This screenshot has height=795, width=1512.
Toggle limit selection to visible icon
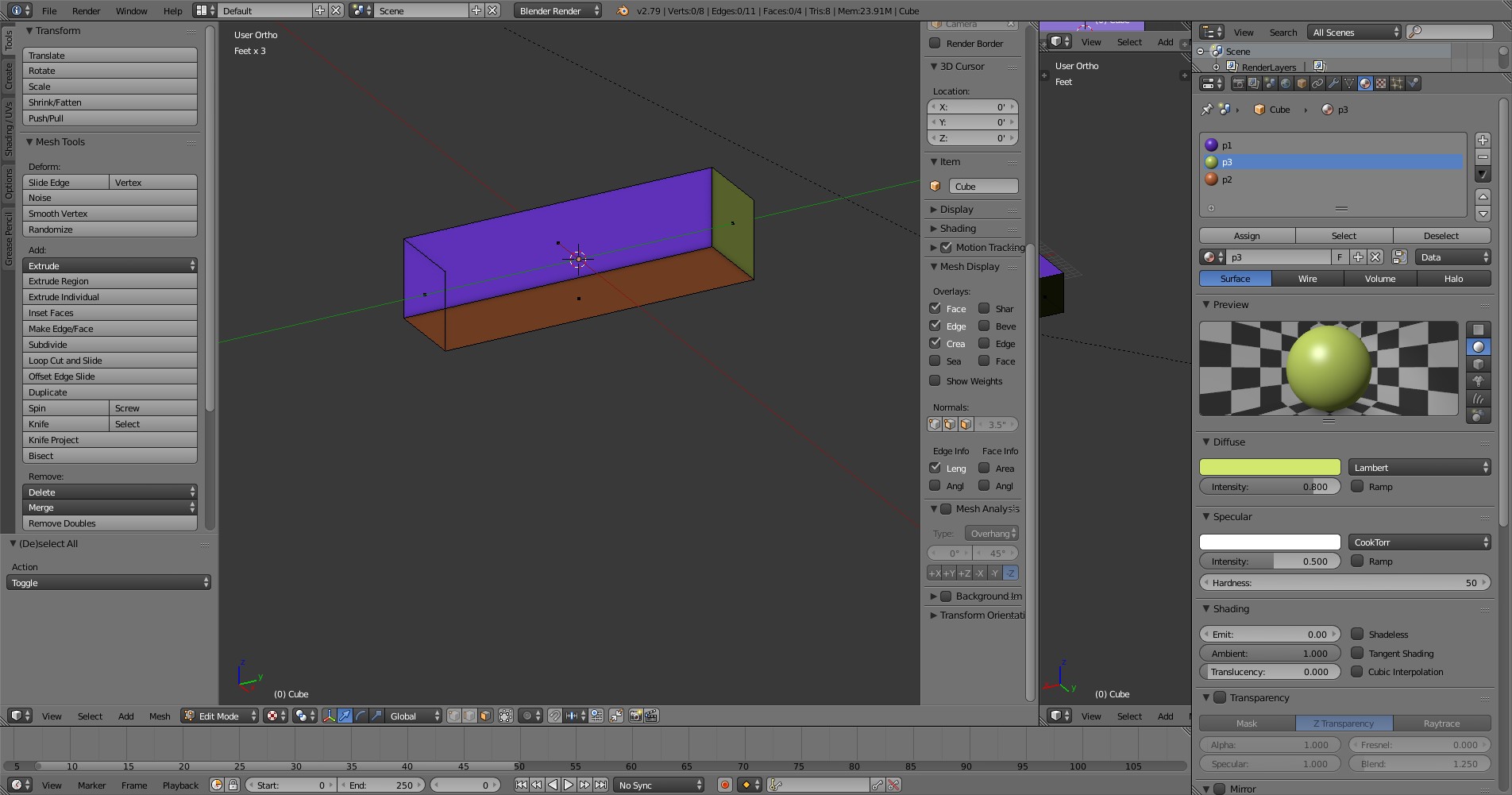pyautogui.click(x=506, y=716)
